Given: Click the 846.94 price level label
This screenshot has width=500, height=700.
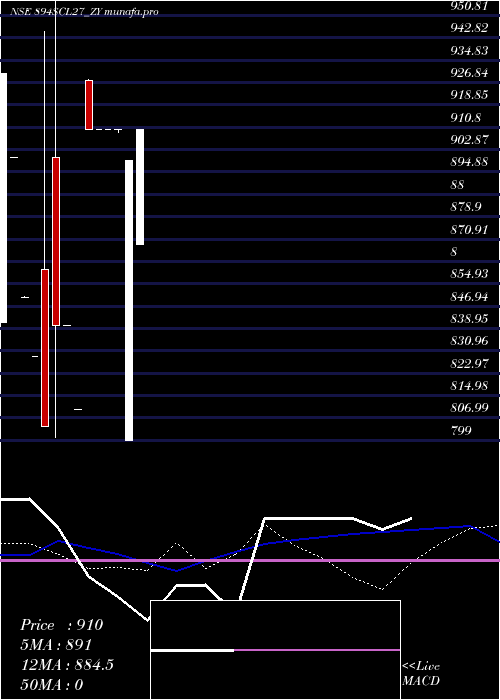Looking at the screenshot, I should [469, 296].
